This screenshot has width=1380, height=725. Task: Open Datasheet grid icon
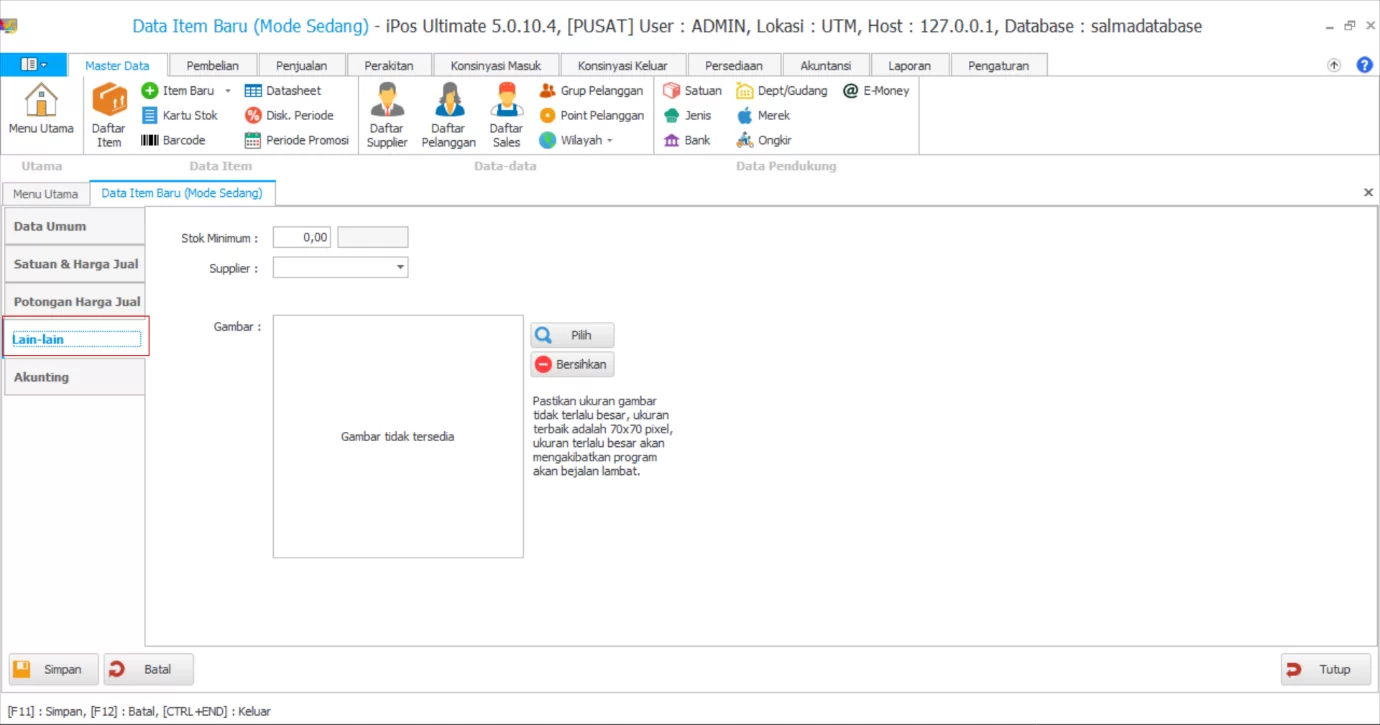click(253, 90)
